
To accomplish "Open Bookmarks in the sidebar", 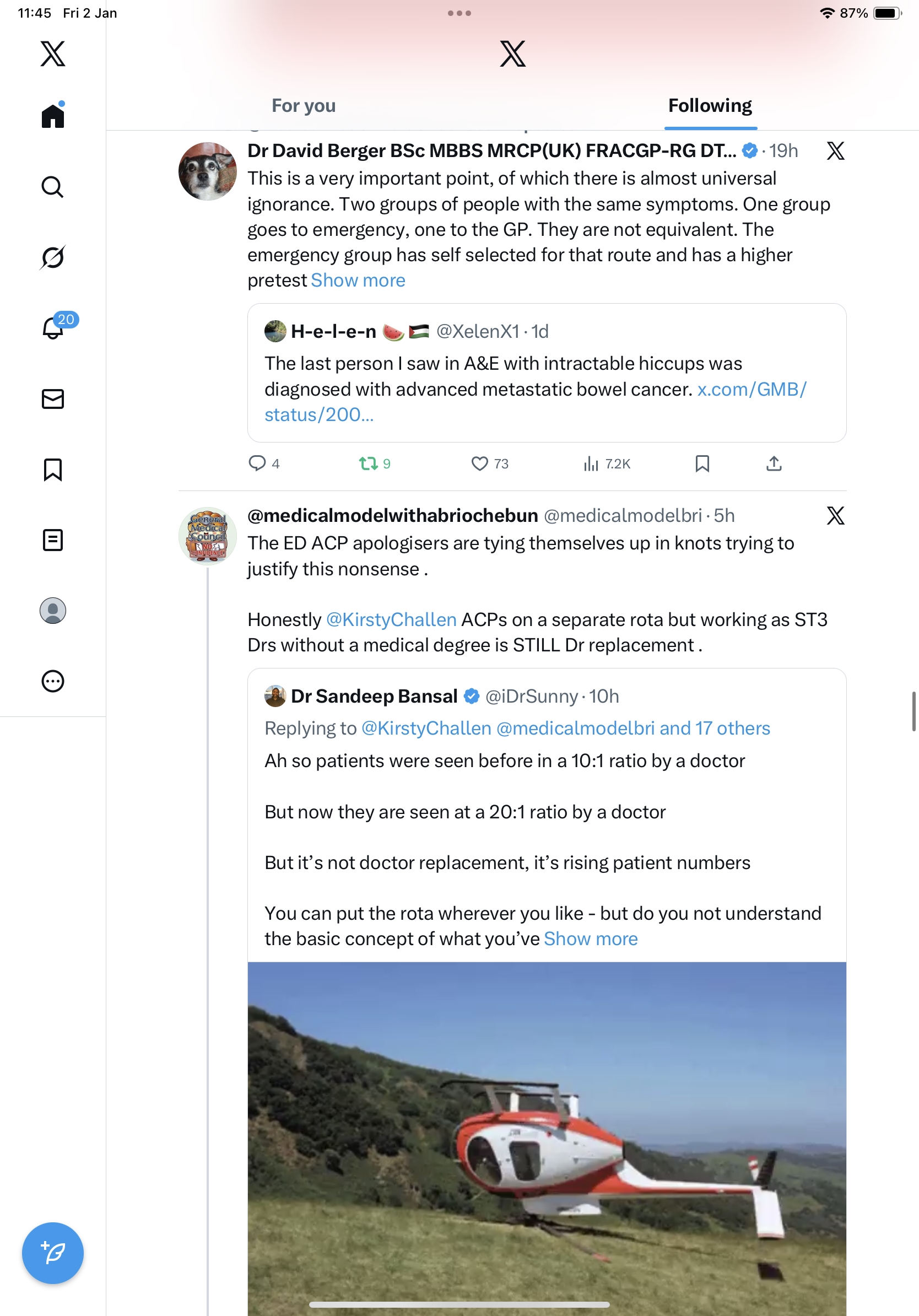I will (x=53, y=470).
